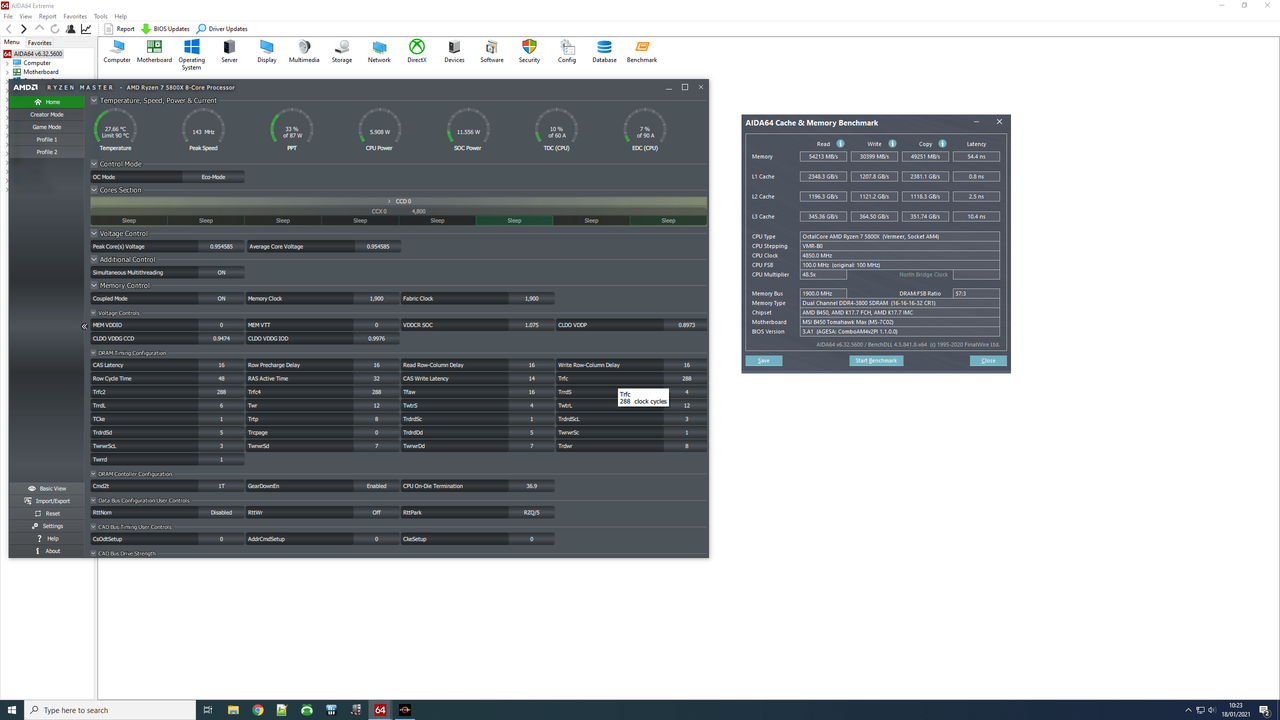The image size is (1280, 720).
Task: Click the GearDownEn Enabled value
Action: coord(376,486)
